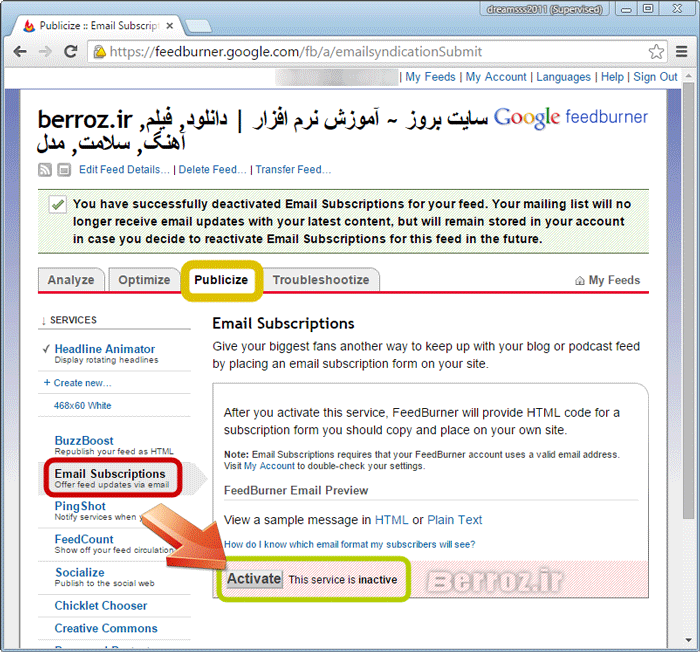The height and width of the screenshot is (652, 700).
Task: Switch to the Analyze tab
Action: tap(71, 280)
